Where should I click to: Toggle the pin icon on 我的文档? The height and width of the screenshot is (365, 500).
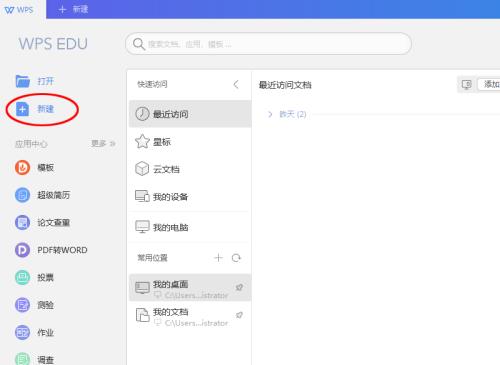click(239, 315)
